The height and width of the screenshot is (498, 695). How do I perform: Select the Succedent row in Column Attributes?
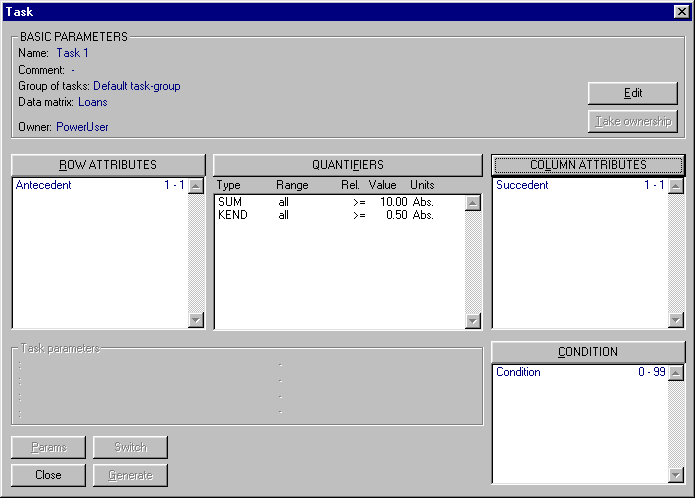click(580, 185)
